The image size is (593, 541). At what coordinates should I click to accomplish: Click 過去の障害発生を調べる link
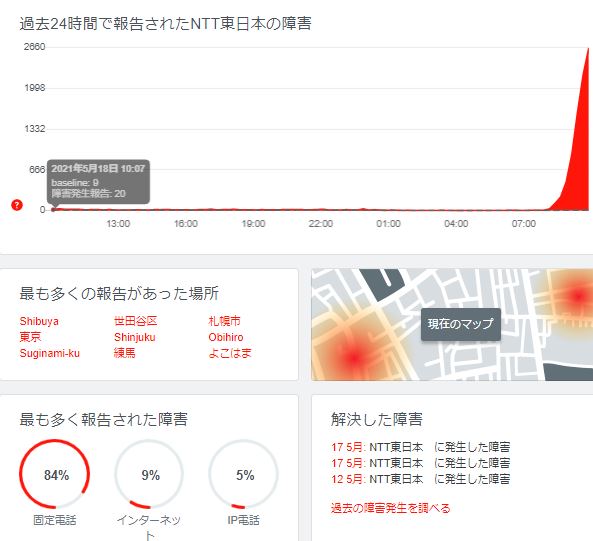(x=391, y=508)
